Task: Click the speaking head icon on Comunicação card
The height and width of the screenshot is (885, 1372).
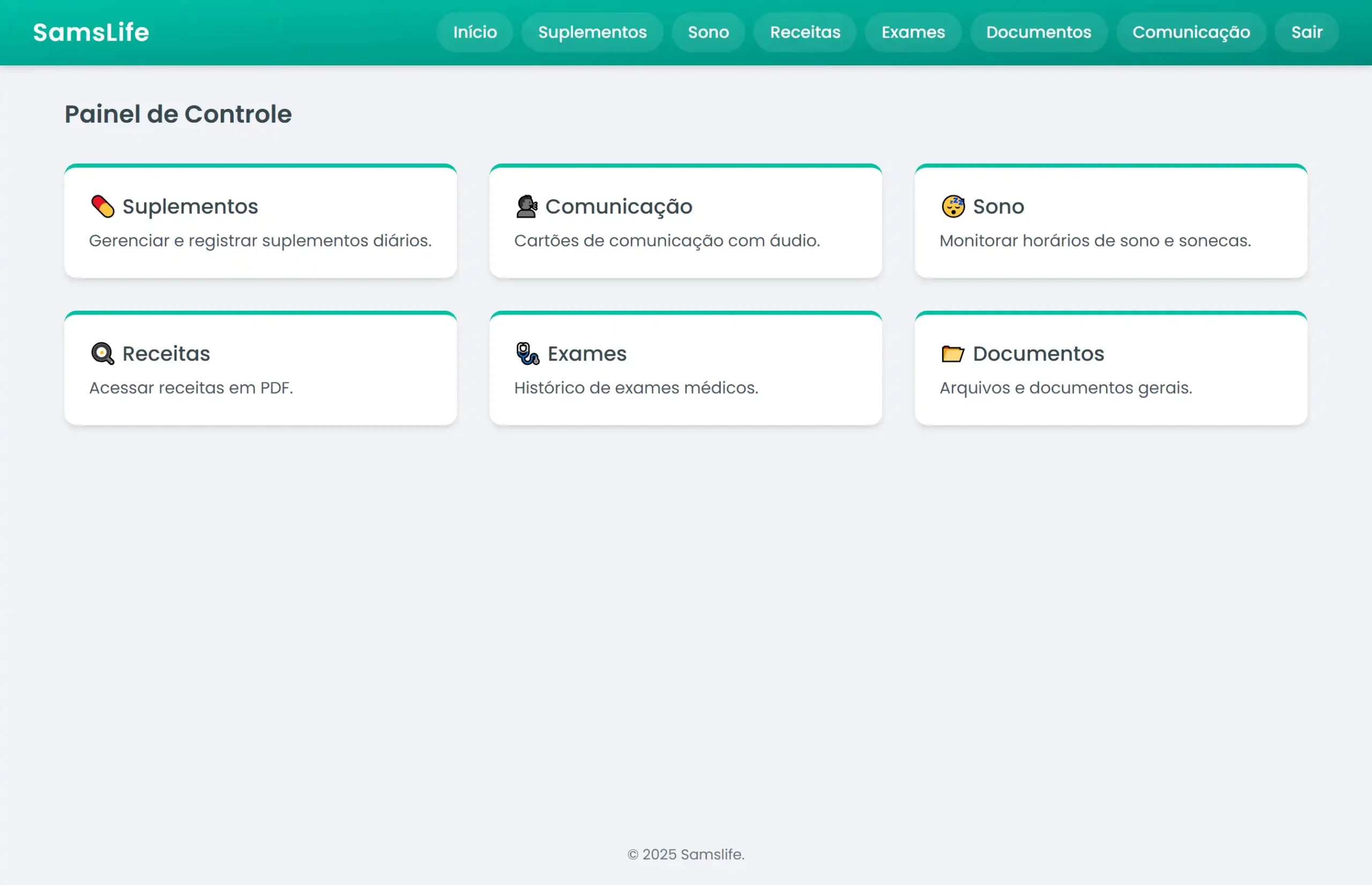Action: pyautogui.click(x=526, y=206)
